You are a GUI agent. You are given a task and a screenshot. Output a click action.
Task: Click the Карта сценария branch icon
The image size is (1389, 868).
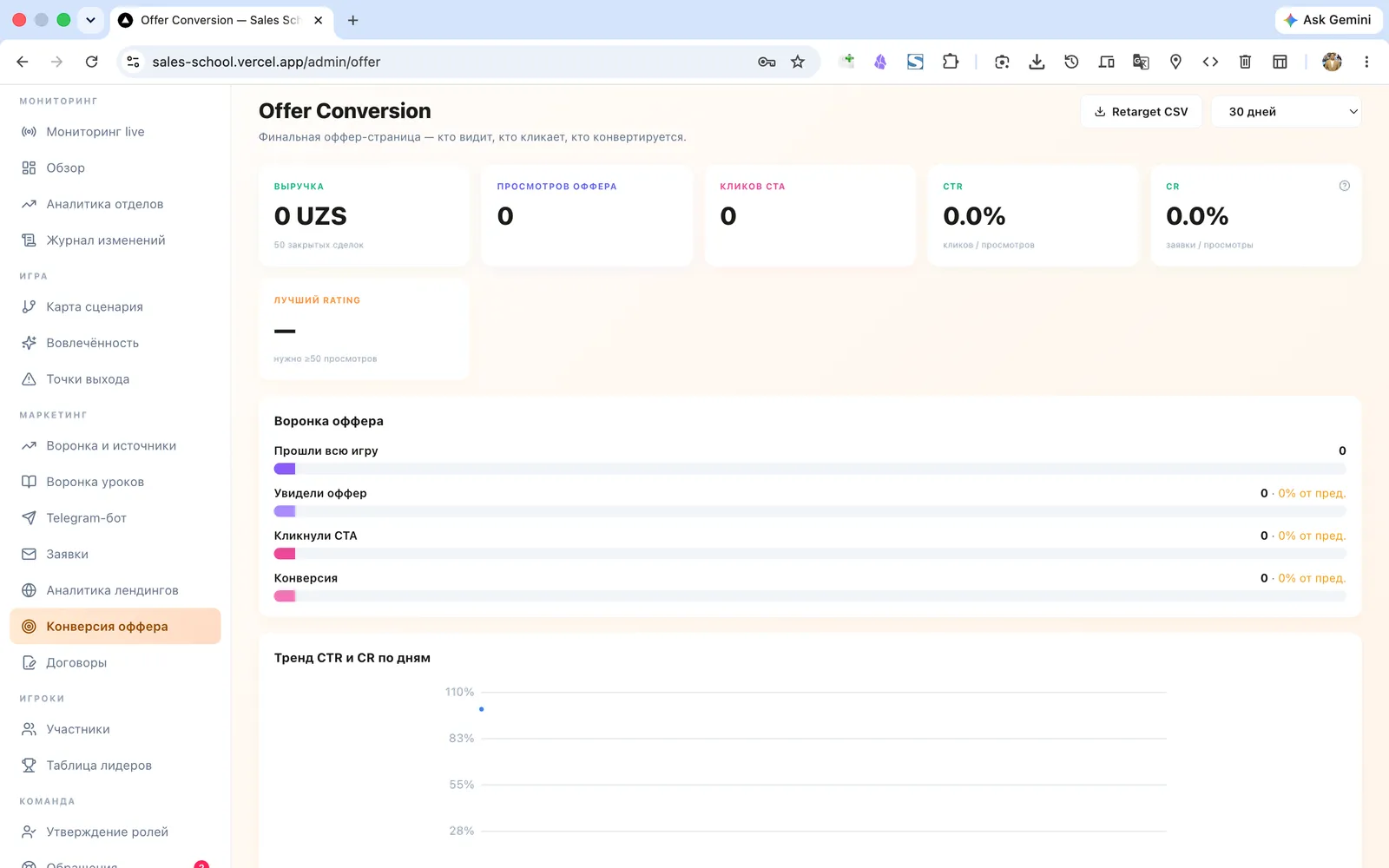coord(29,306)
